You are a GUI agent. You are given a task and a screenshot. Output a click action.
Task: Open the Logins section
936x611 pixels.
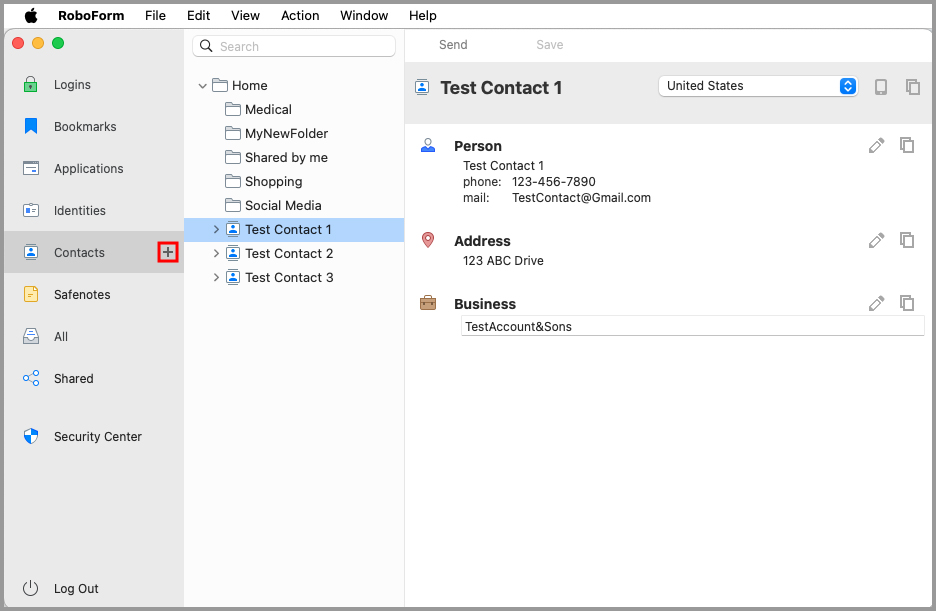[94, 85]
